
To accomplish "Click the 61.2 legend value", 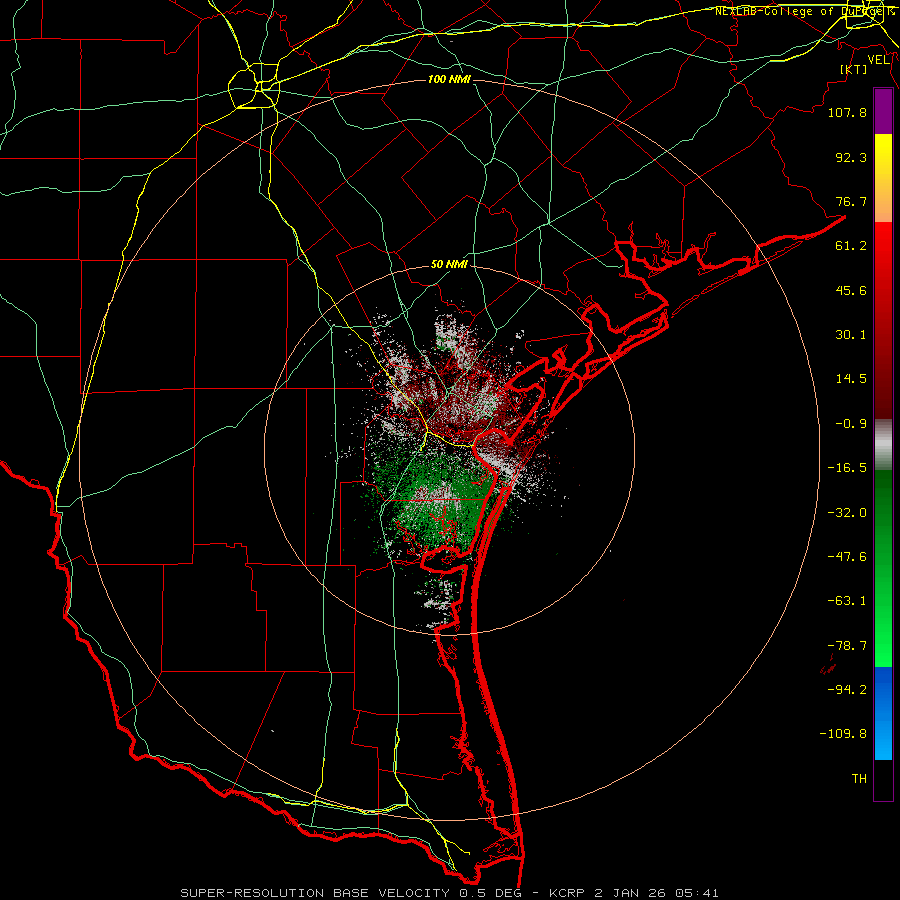I will 851,246.
